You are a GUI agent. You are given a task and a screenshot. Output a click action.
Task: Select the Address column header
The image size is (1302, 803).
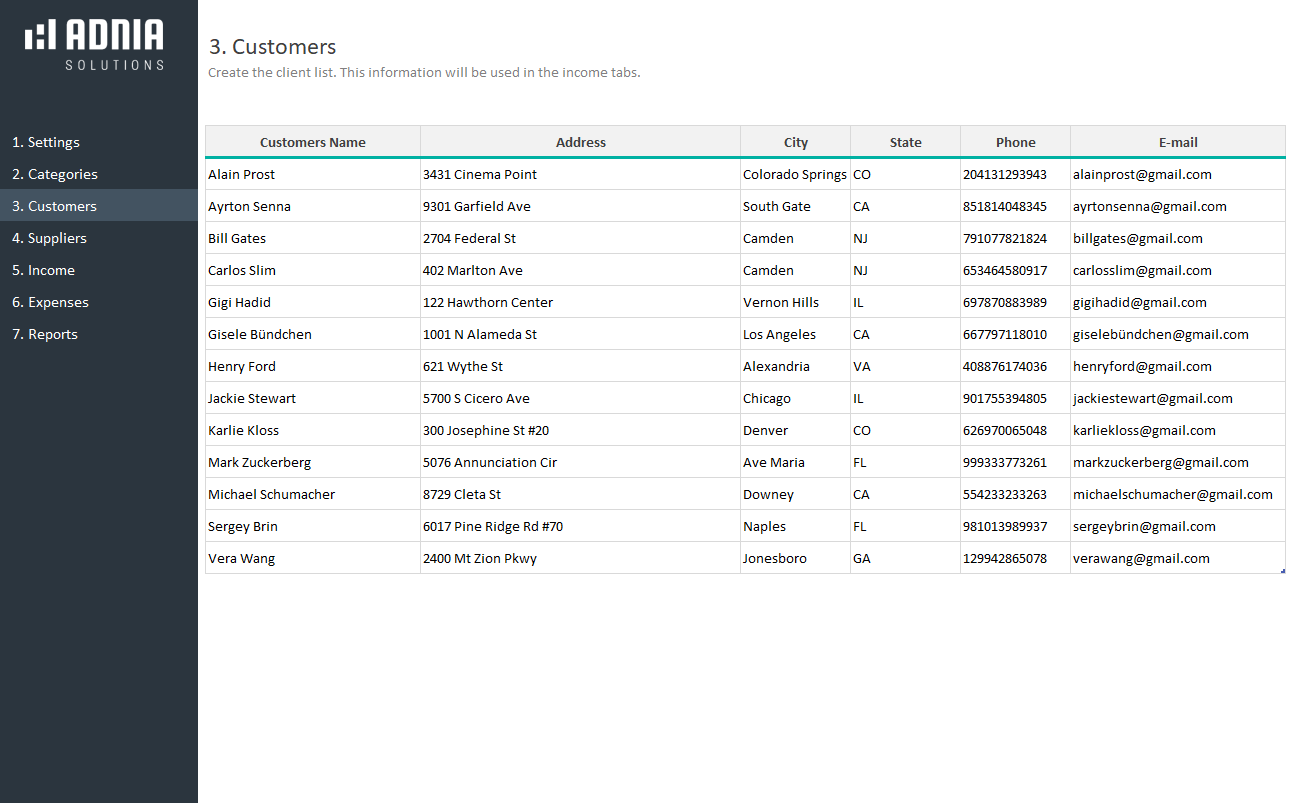coord(580,142)
